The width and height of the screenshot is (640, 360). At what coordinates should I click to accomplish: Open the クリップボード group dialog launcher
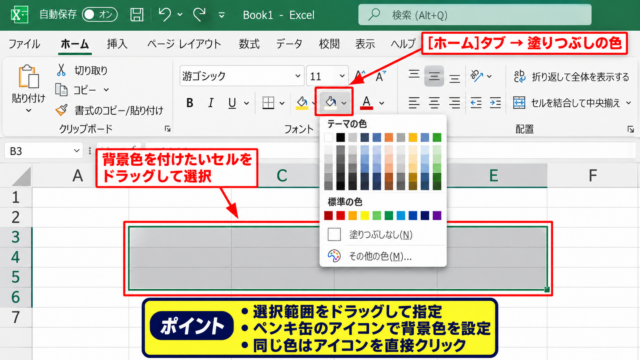pos(167,129)
